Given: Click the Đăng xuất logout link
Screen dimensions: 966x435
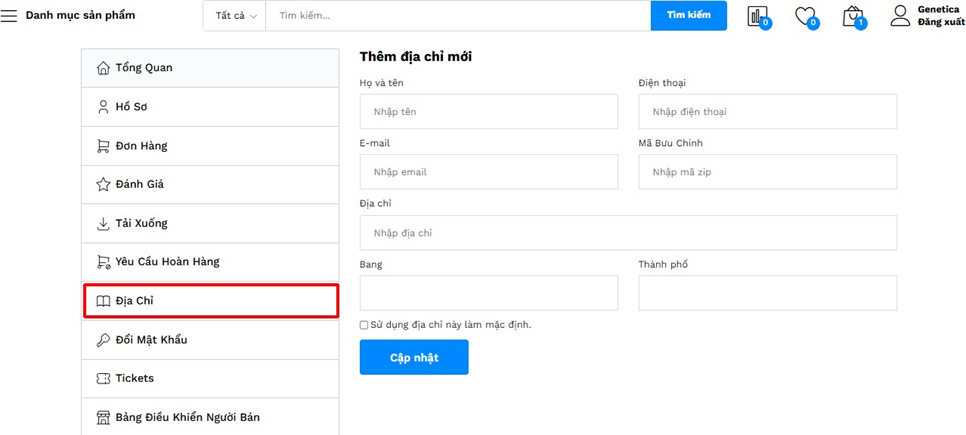Looking at the screenshot, I should (940, 22).
